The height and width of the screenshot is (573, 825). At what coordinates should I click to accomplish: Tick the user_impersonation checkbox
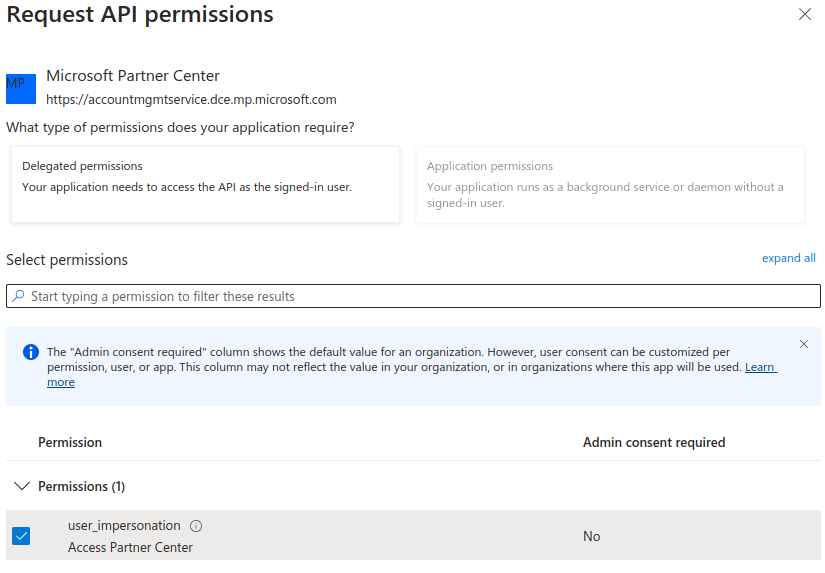click(x=21, y=536)
